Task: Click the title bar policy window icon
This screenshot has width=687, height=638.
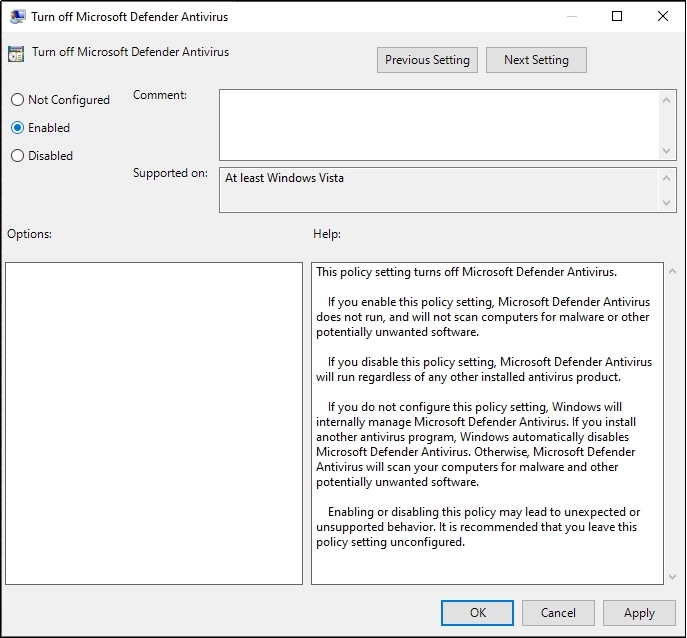Action: point(17,16)
